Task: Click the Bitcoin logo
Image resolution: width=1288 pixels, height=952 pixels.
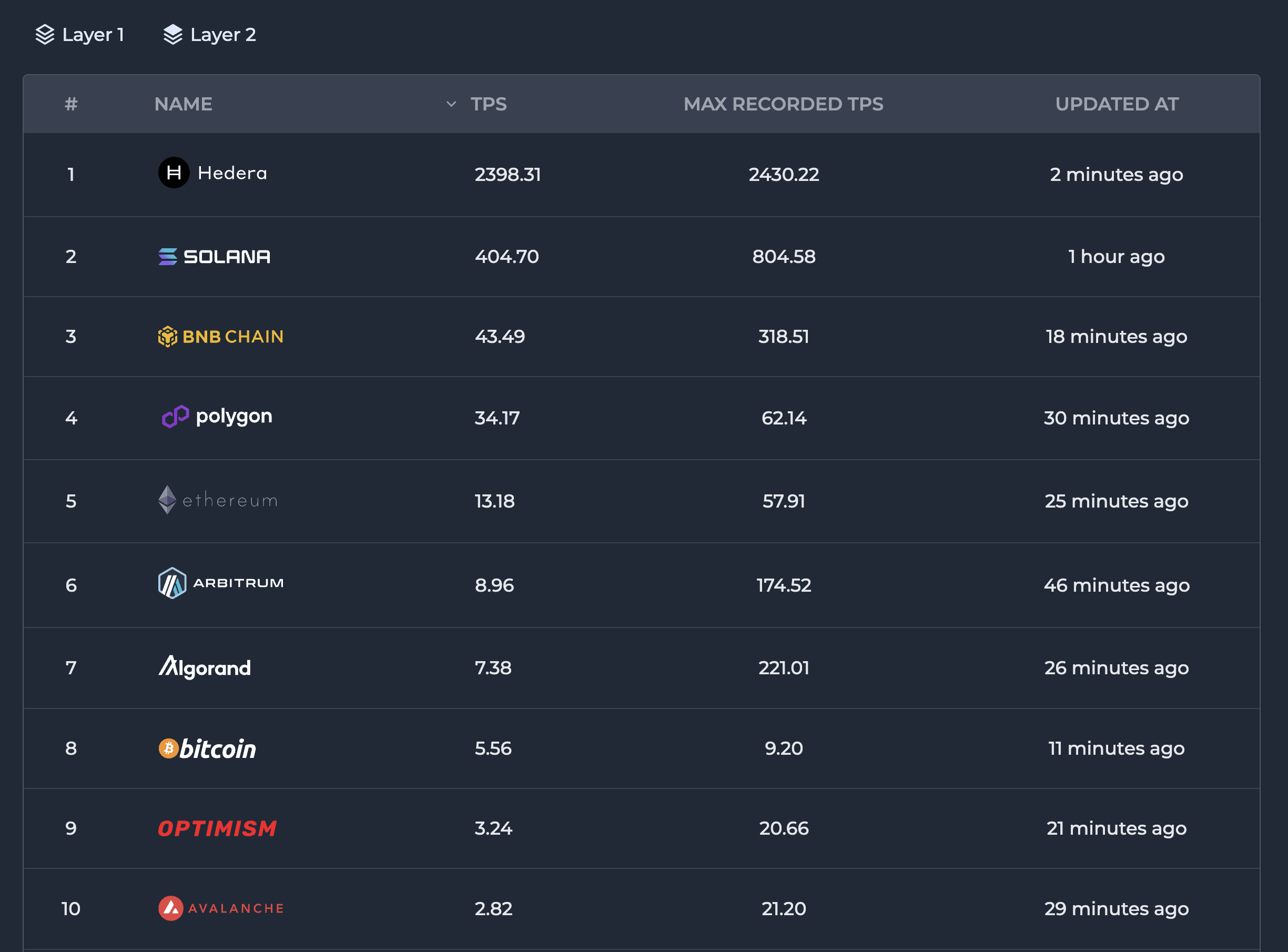Action: click(x=207, y=748)
